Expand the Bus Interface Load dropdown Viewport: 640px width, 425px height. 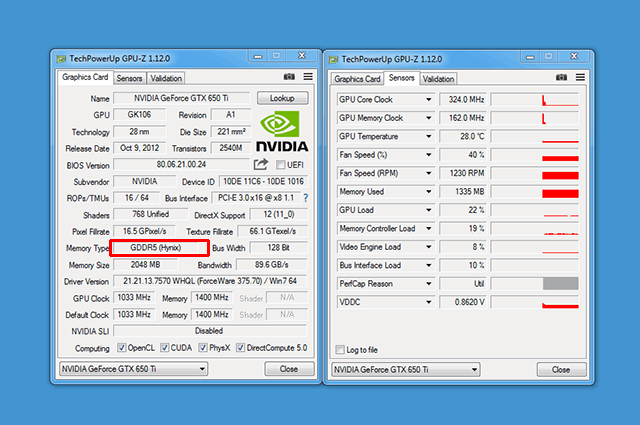(x=429, y=265)
